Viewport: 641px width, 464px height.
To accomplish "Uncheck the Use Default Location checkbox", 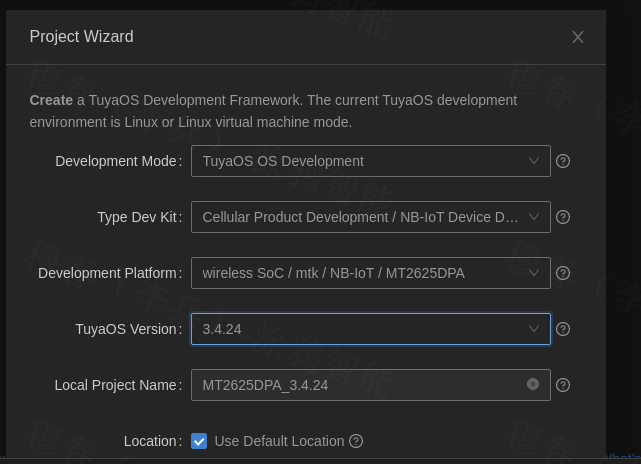I will pos(199,441).
